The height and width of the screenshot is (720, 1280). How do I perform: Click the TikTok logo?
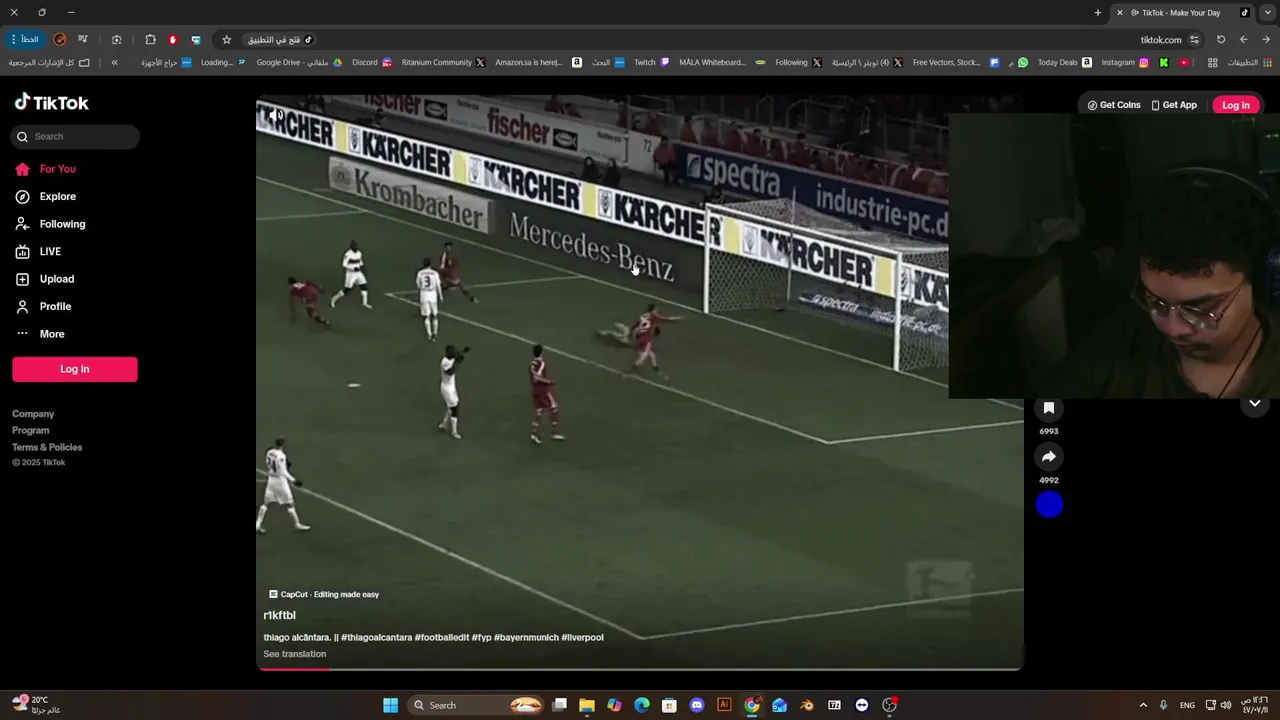[52, 103]
